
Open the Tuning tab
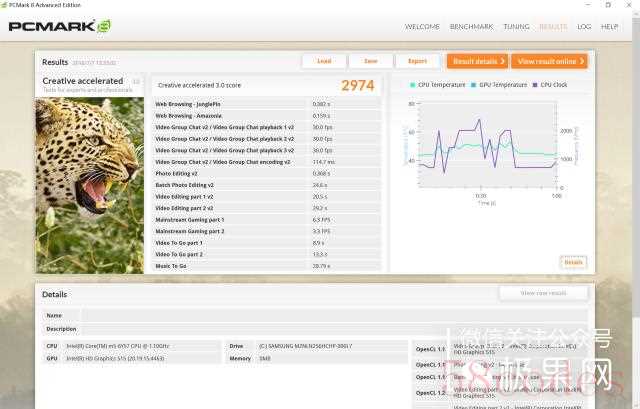coord(516,26)
